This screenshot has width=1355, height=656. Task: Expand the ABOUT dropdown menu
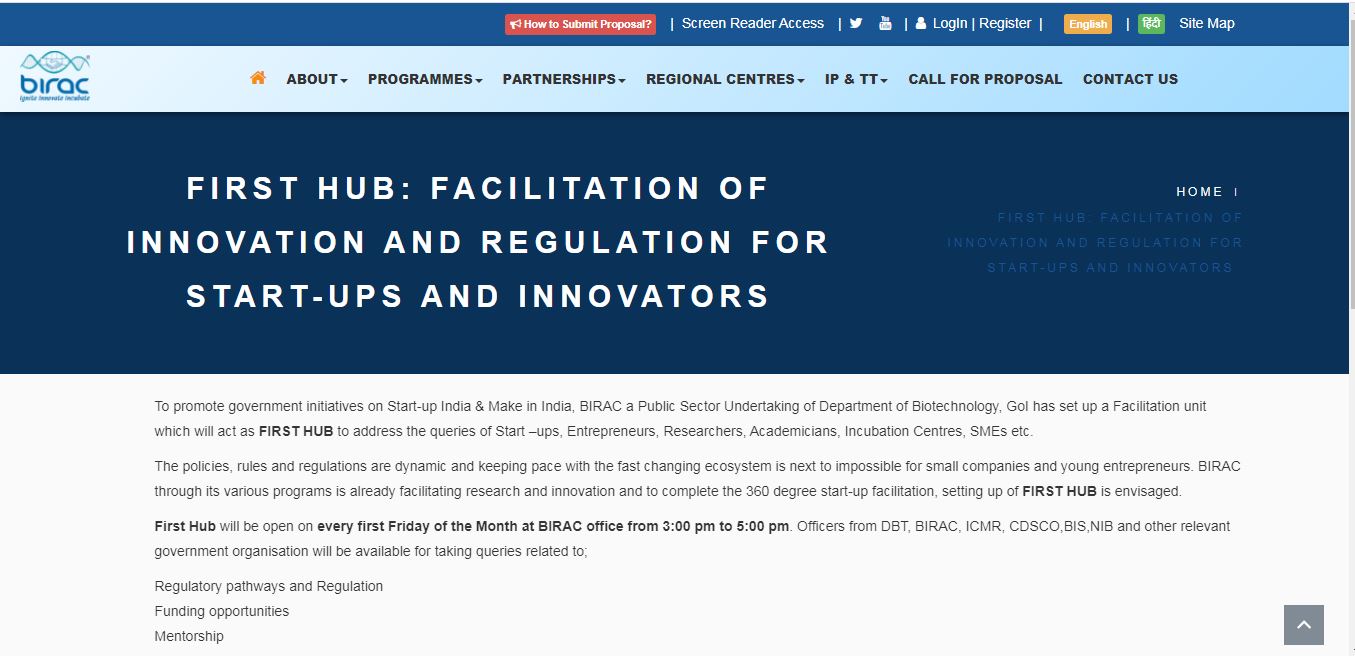click(x=317, y=79)
